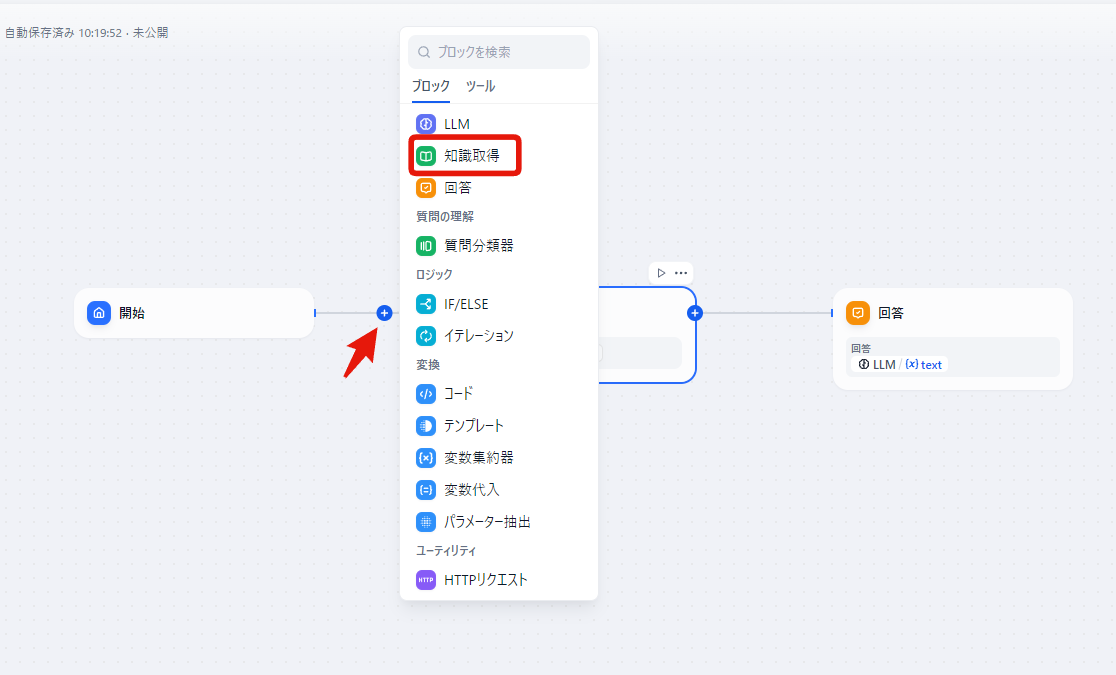Click the ユーティリティ section heading

click(446, 550)
